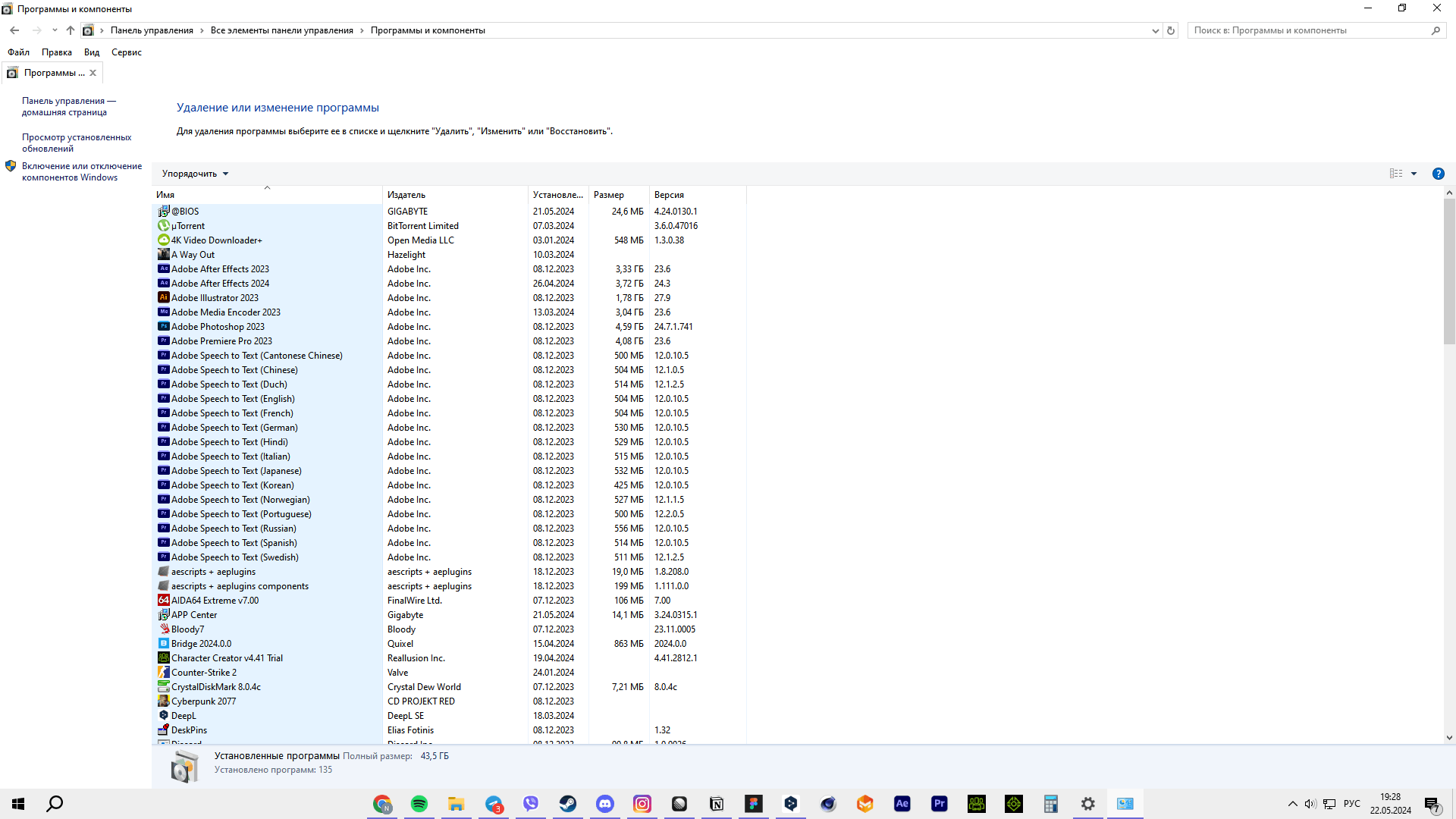Open Steam from the taskbar
This screenshot has height=819, width=1456.
[568, 804]
